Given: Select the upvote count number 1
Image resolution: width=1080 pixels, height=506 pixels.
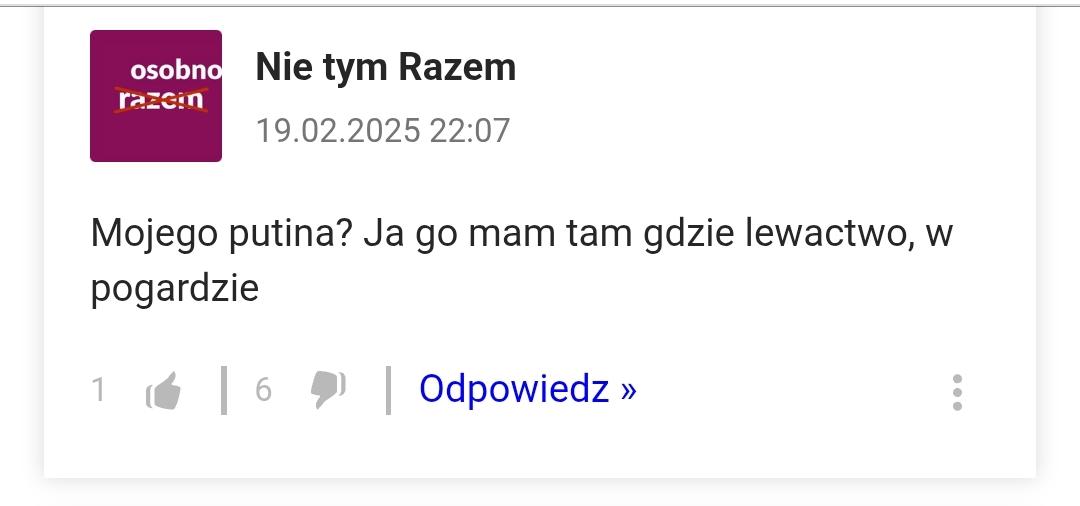Looking at the screenshot, I should point(98,390).
